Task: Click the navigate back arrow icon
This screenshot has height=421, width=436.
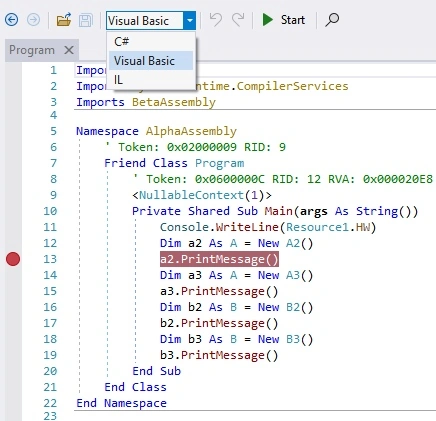Action: (12, 20)
